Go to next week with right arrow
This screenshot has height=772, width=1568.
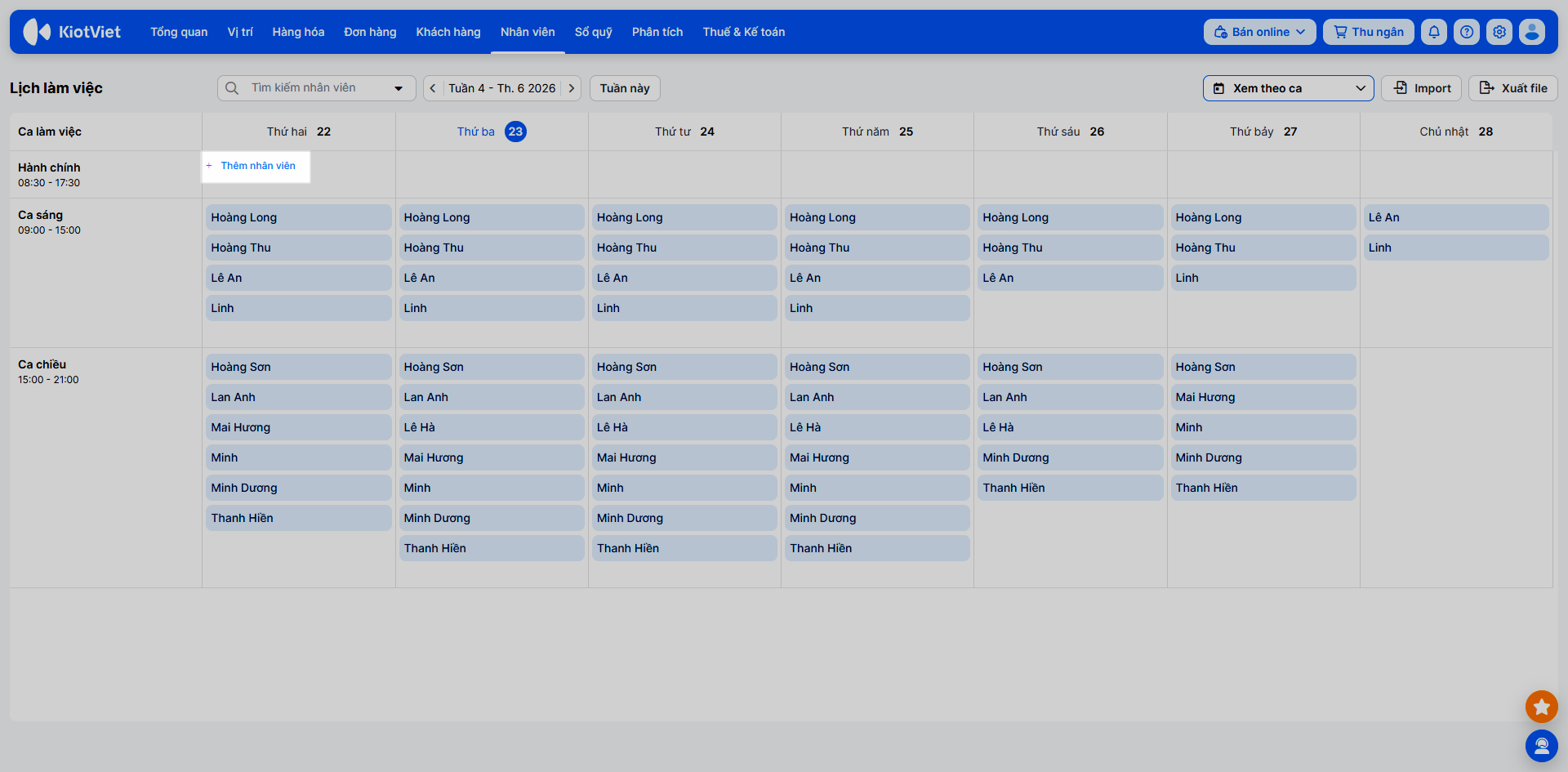tap(571, 88)
